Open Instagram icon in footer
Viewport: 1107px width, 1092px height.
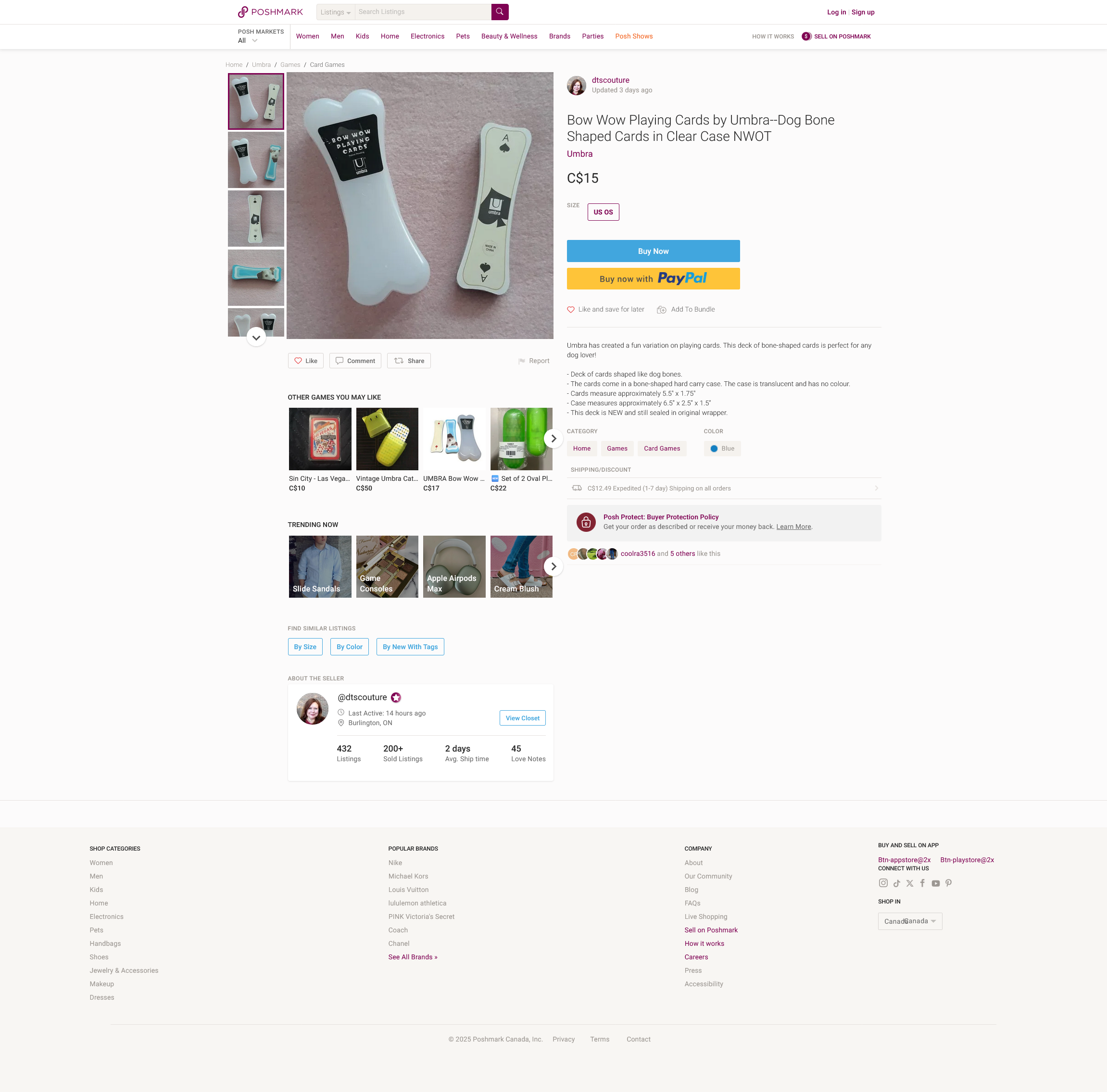[883, 883]
